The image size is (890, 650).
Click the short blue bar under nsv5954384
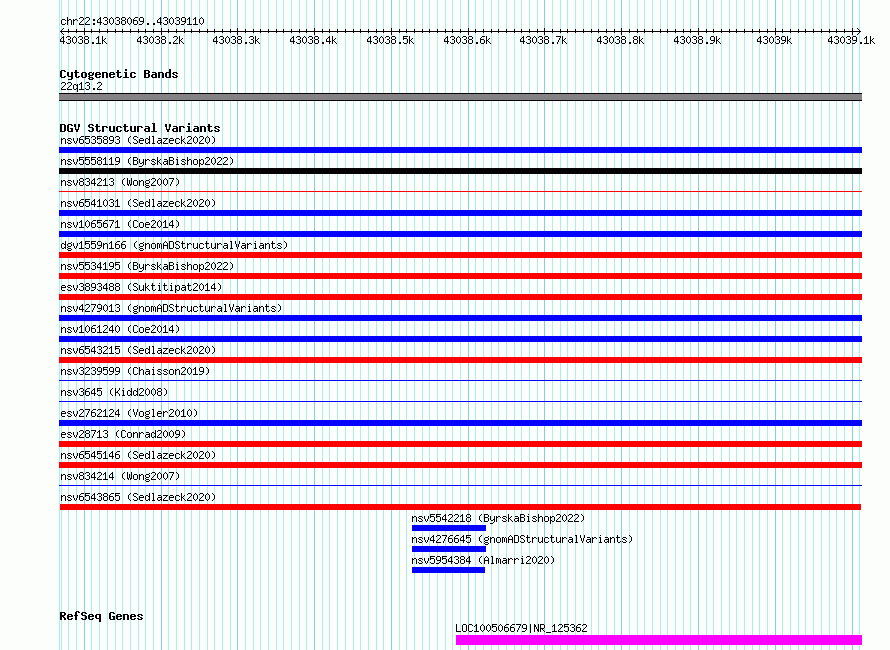(448, 570)
